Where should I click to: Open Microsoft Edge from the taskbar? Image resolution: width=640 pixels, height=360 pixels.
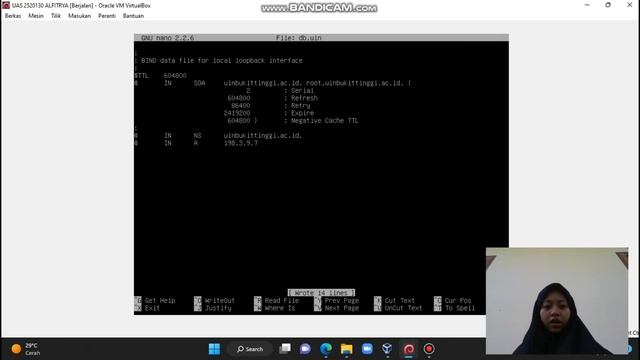[326, 349]
